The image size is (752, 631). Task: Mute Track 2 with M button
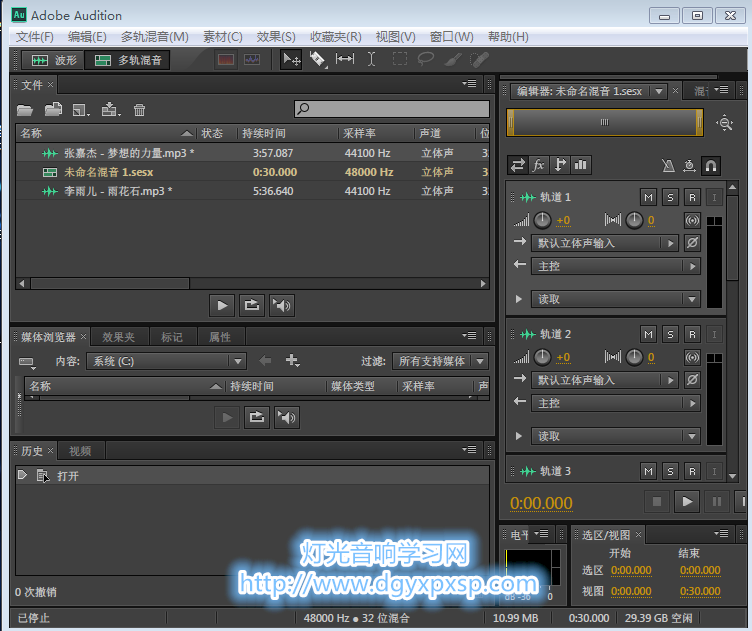(648, 335)
